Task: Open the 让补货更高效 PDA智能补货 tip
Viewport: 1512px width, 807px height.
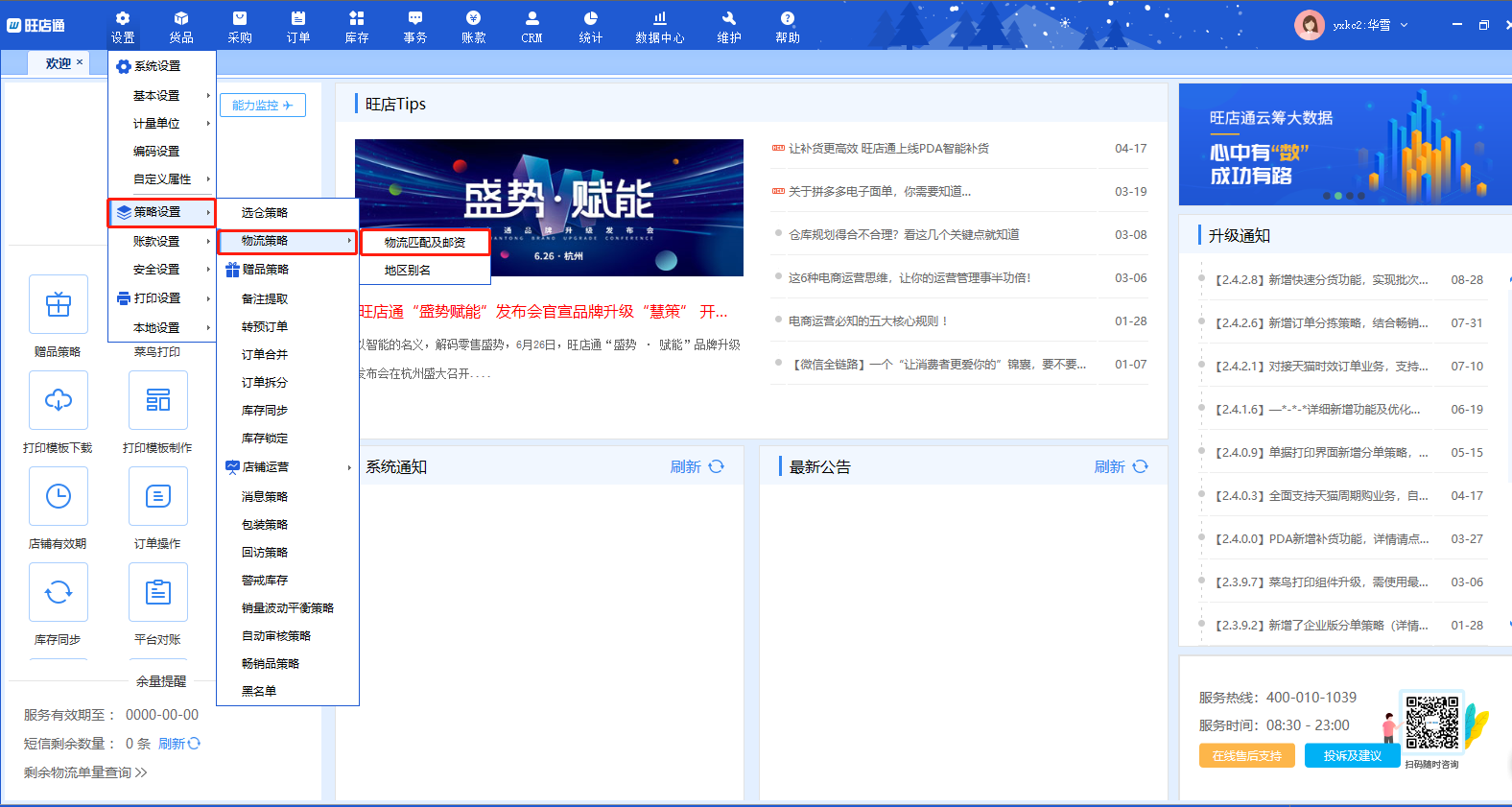Action: pyautogui.click(x=888, y=149)
